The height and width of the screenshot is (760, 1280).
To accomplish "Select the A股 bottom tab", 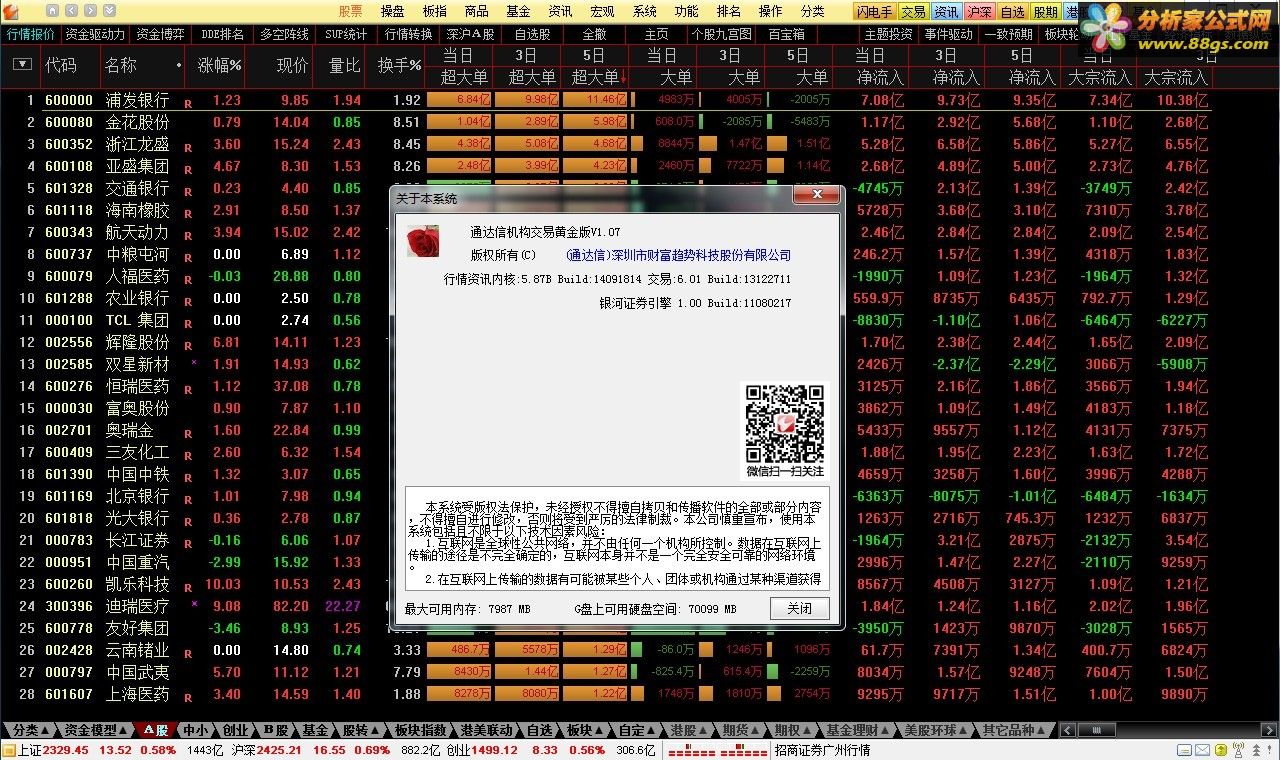I will point(155,730).
